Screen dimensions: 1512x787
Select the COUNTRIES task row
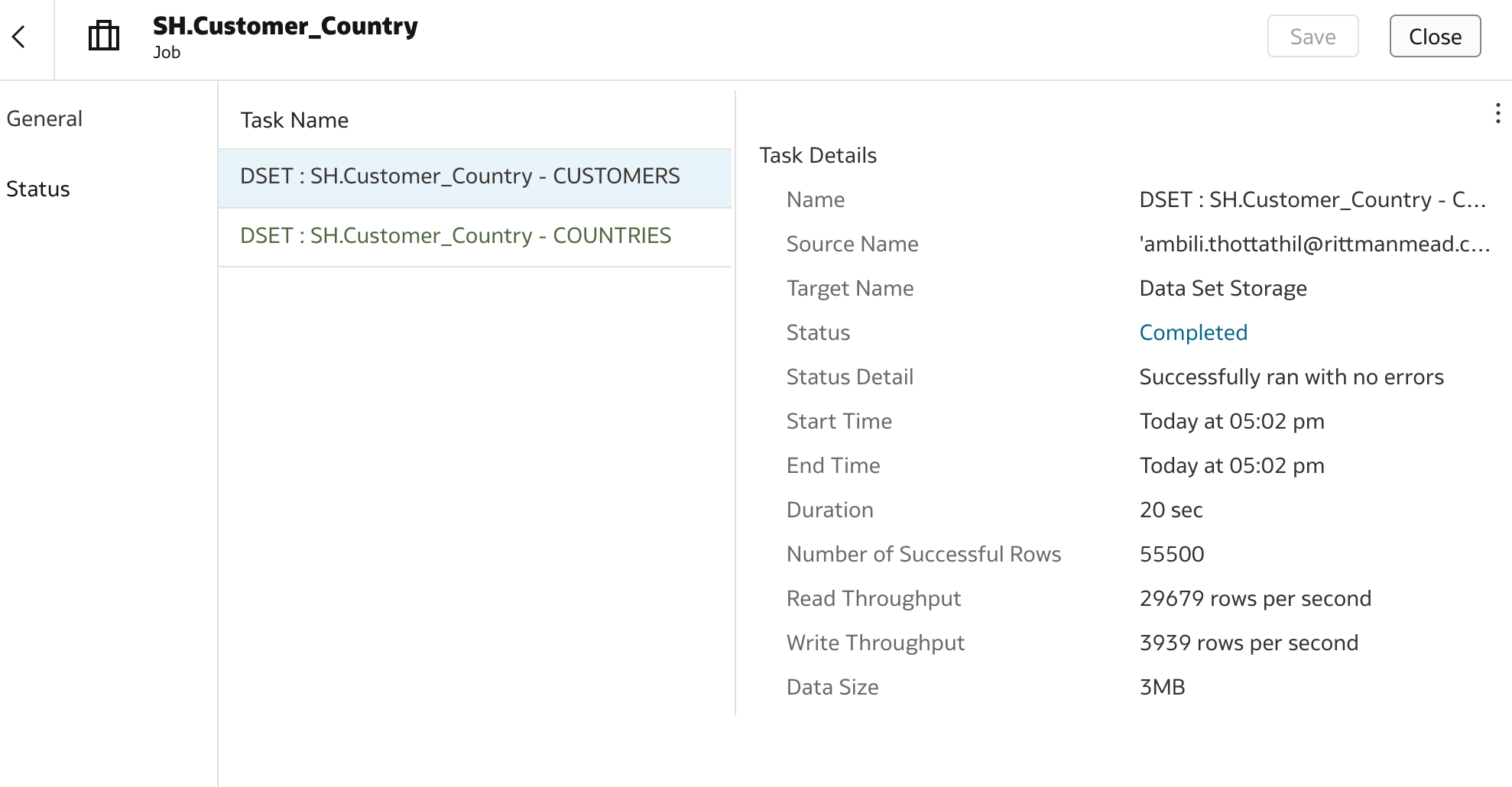(x=475, y=237)
